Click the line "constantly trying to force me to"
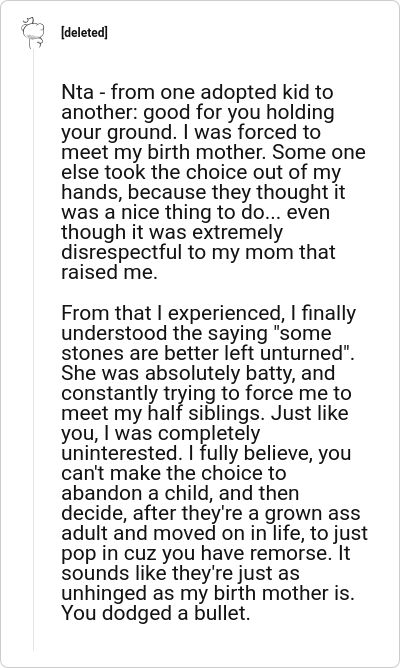Image resolution: width=400 pixels, height=668 pixels. pos(206,393)
